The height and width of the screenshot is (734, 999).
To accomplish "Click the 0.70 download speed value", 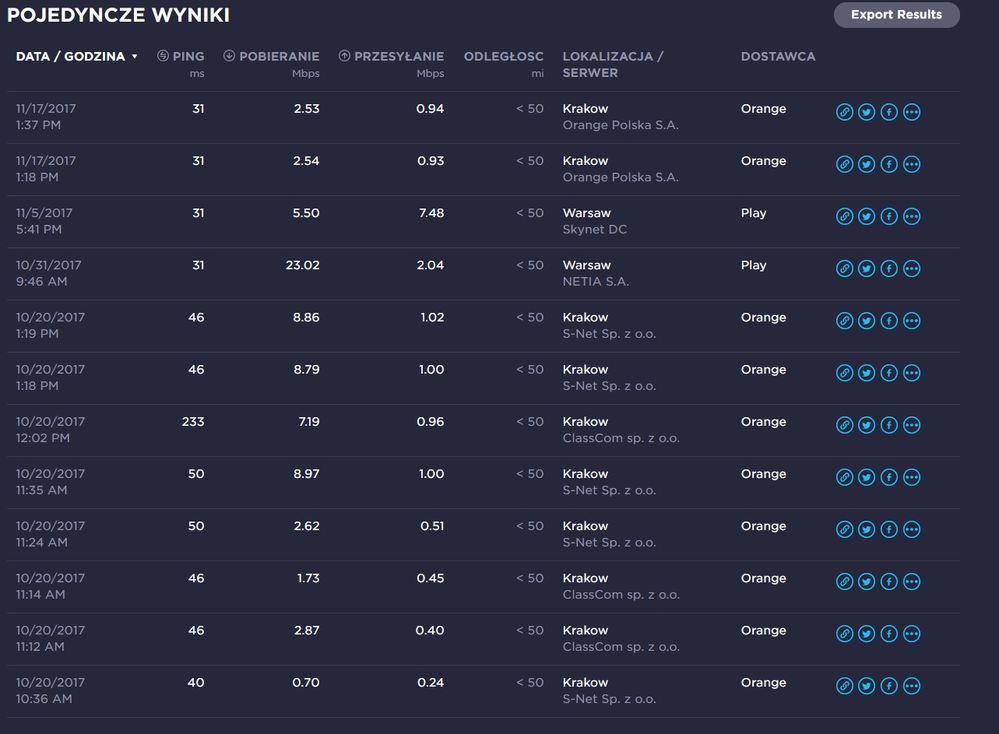I will click(x=306, y=682).
